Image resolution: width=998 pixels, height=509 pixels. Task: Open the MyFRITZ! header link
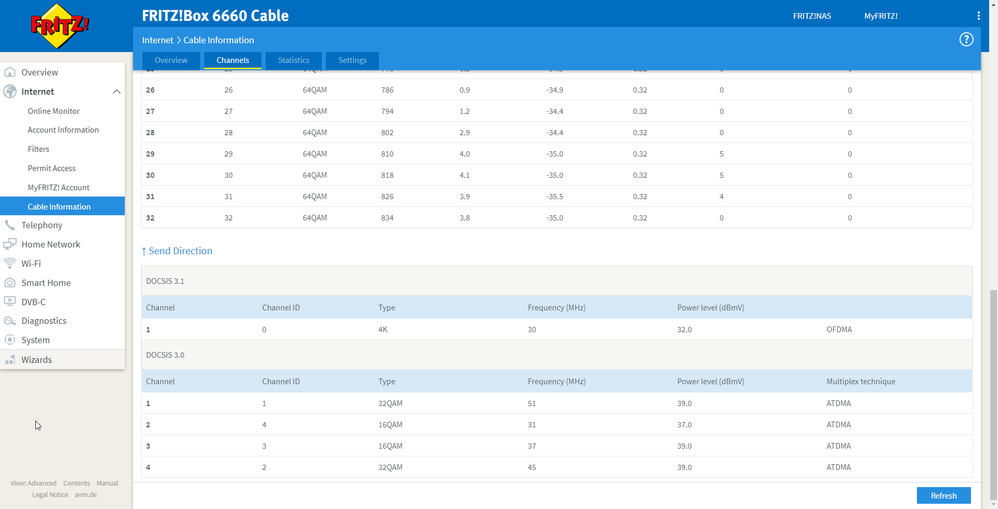(x=881, y=16)
